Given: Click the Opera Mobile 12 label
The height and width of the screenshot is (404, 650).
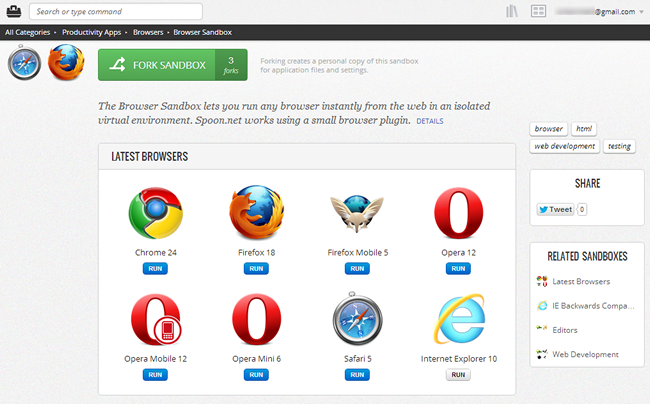Looking at the screenshot, I should 155,358.
